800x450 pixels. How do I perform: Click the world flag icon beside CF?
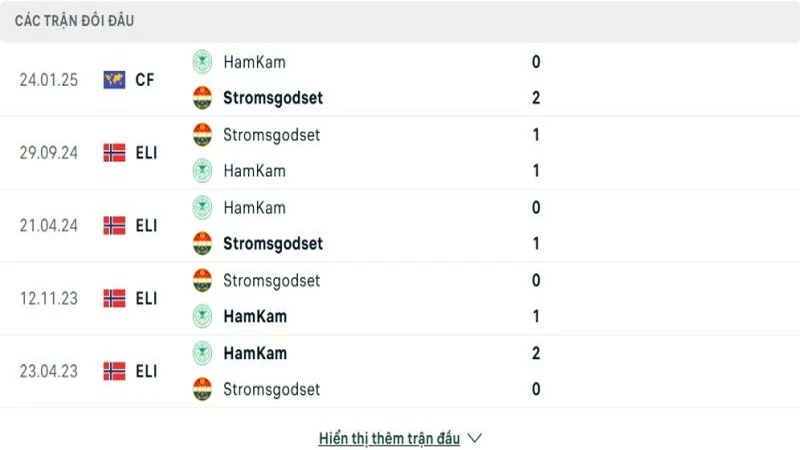pyautogui.click(x=114, y=80)
